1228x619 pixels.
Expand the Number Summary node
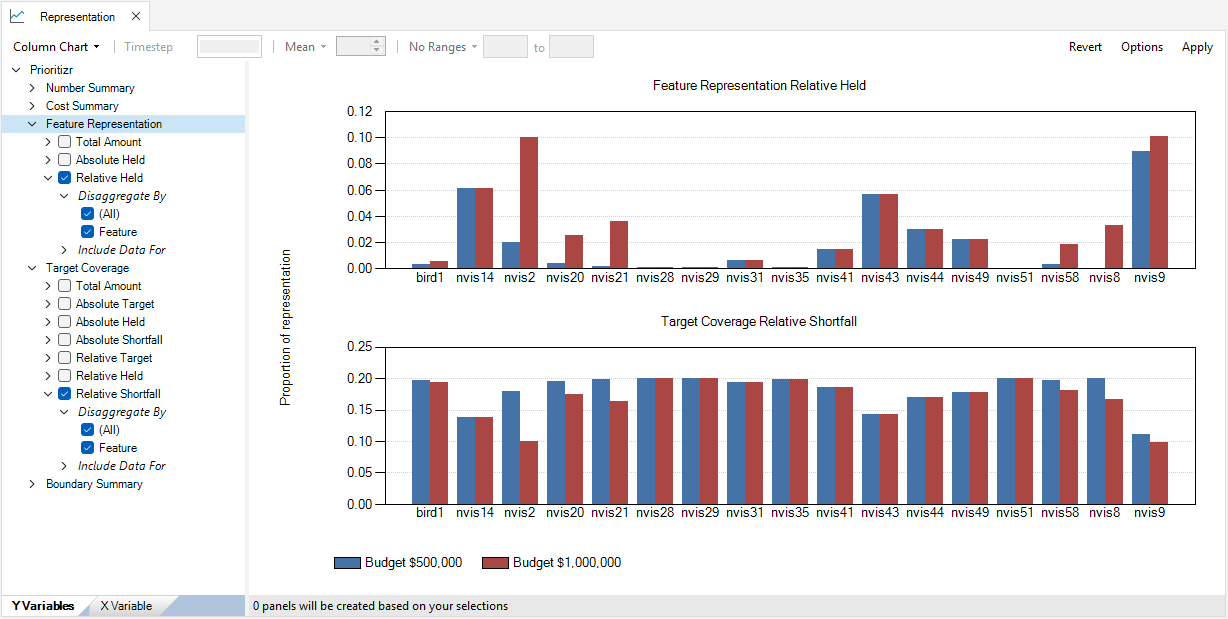pos(32,88)
